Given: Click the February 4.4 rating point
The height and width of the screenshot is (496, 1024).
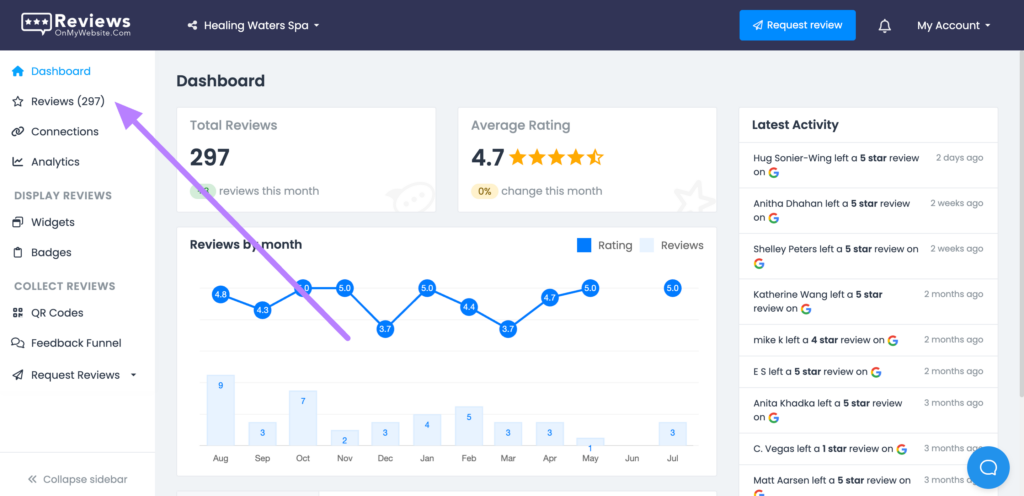Looking at the screenshot, I should point(468,307).
